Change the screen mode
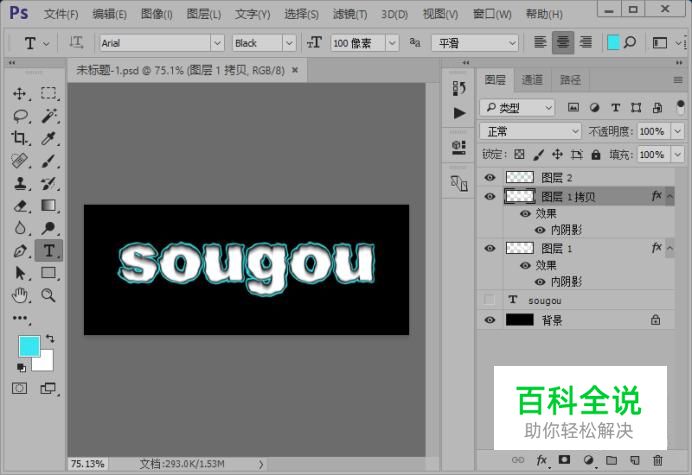This screenshot has width=692, height=475. coord(49,388)
